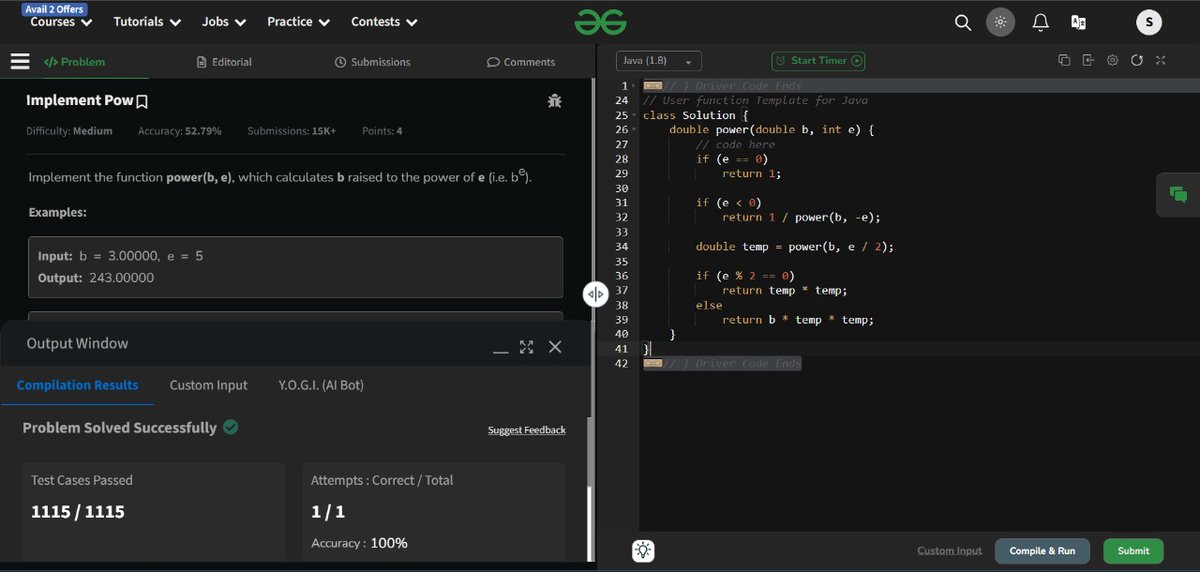
Task: Expand code editor to fullscreen
Action: pyautogui.click(x=1160, y=61)
